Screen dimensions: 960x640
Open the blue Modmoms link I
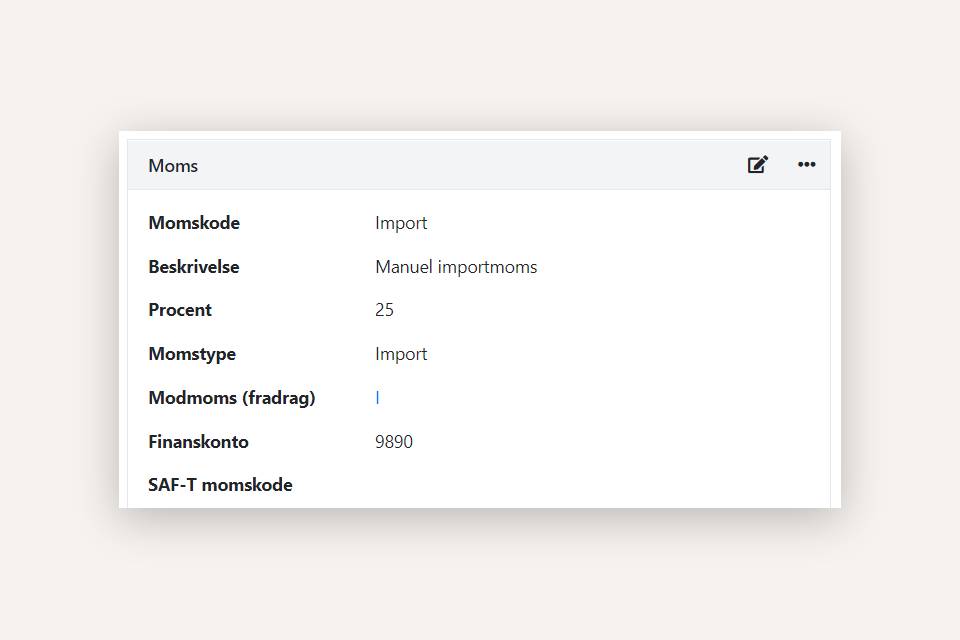pyautogui.click(x=377, y=398)
